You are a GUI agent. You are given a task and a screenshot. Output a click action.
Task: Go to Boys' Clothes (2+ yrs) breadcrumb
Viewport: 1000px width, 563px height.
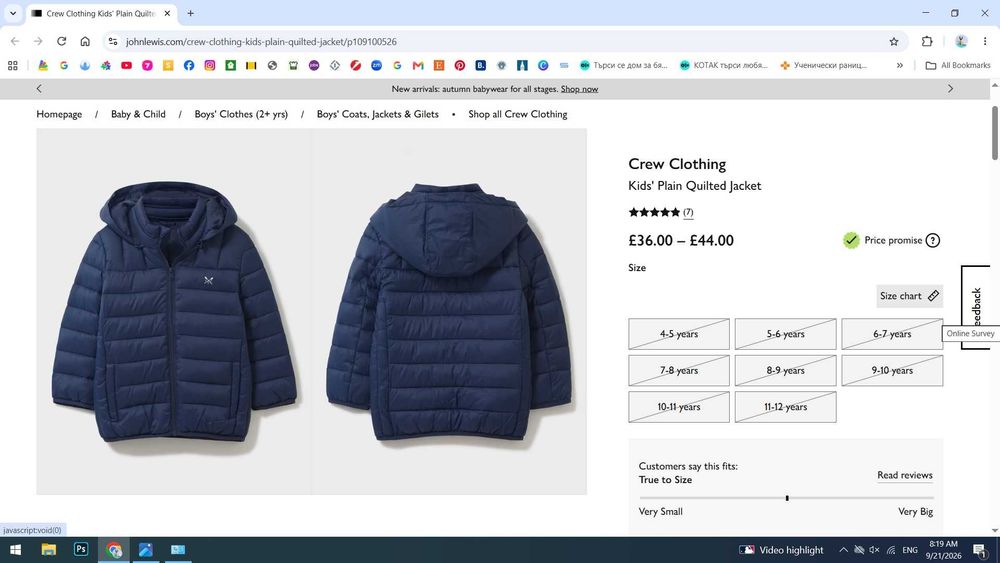coord(241,114)
